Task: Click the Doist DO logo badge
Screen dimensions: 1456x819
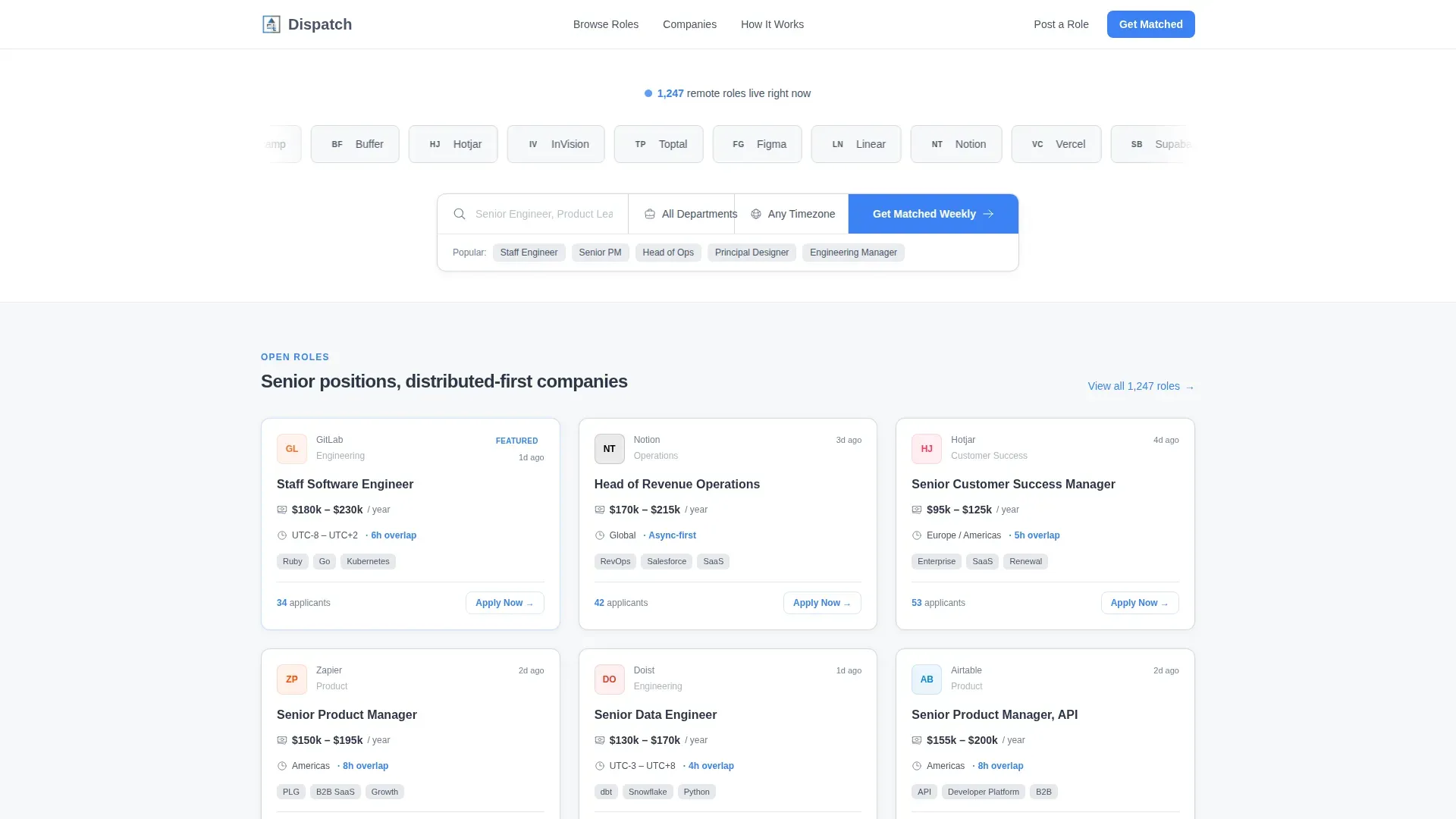Action: point(610,679)
